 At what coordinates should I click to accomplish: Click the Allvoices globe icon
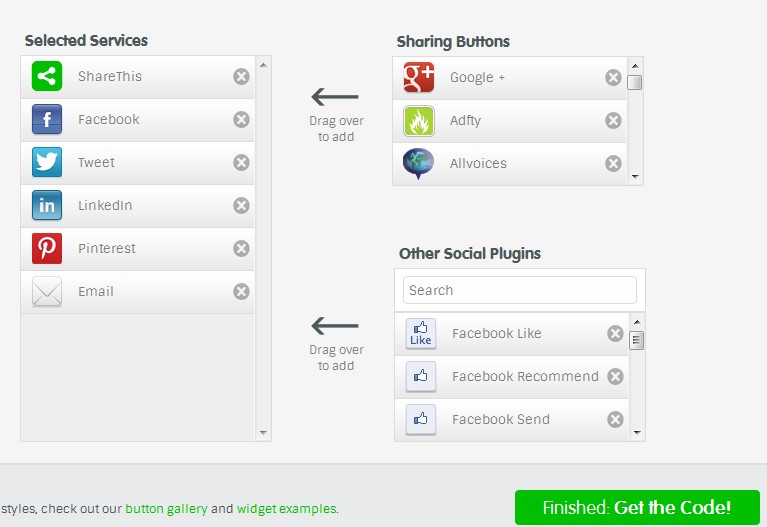(x=419, y=164)
